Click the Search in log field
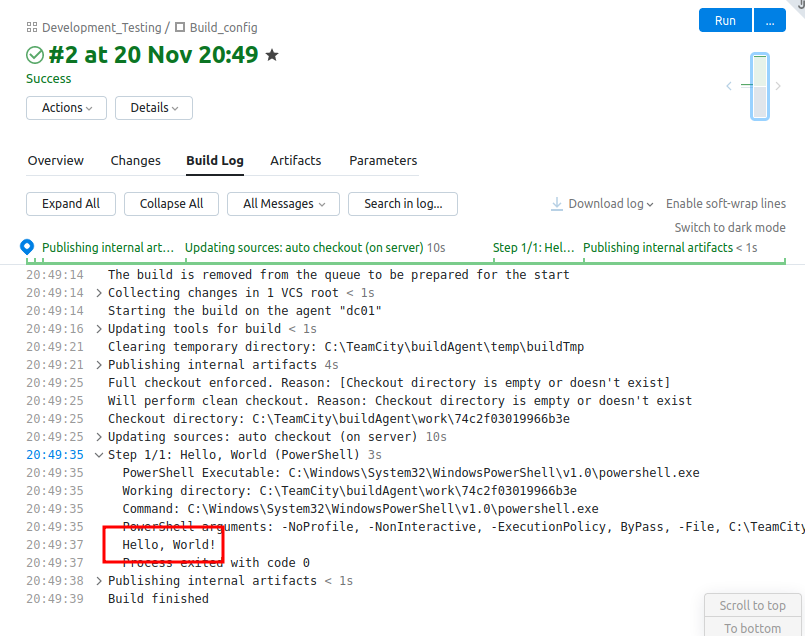 (402, 204)
